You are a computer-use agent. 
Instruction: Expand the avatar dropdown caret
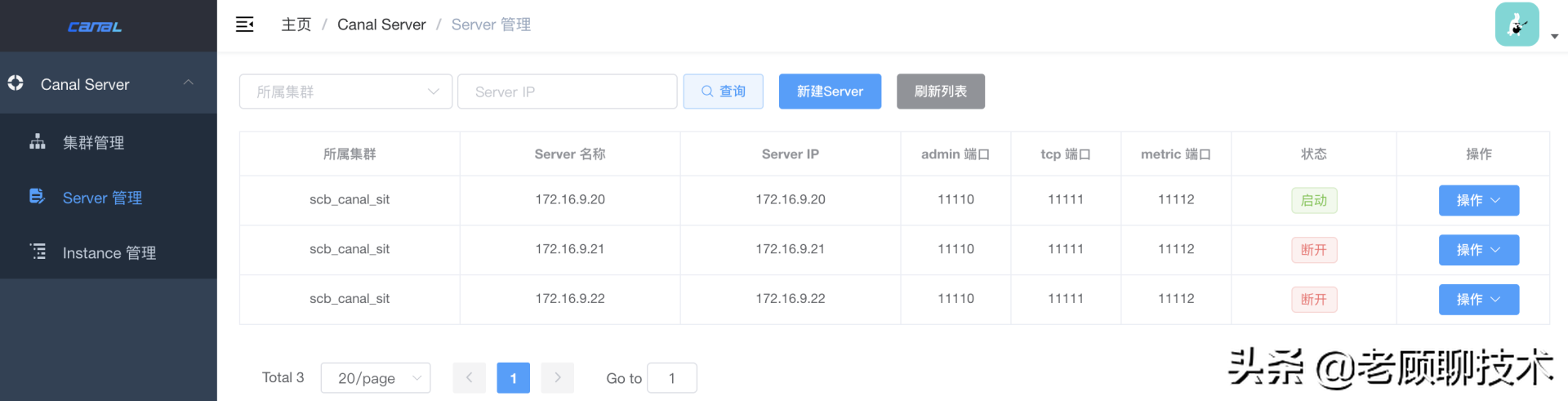[x=1554, y=36]
